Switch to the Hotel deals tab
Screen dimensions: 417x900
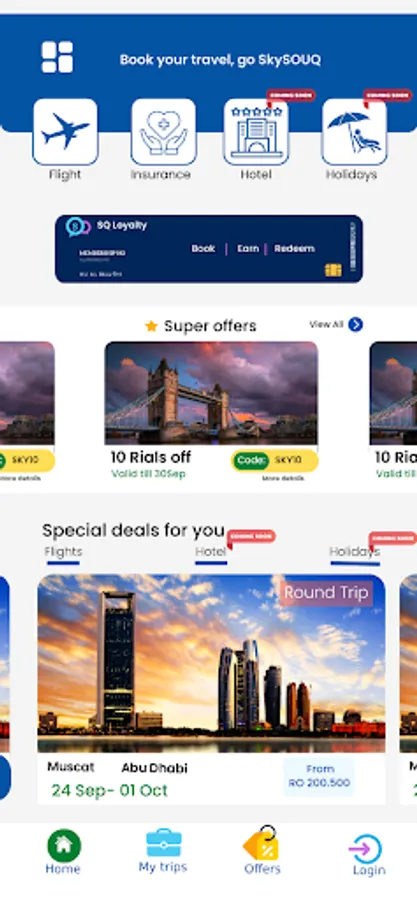(211, 552)
